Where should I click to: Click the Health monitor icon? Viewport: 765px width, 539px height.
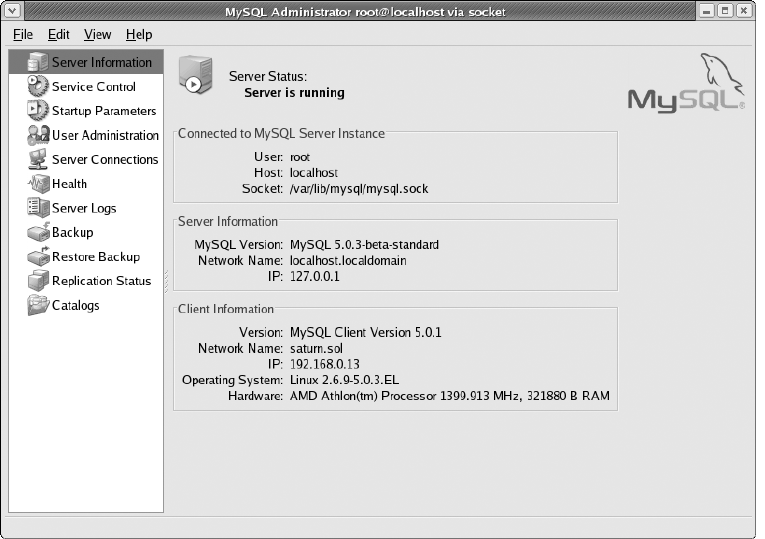click(38, 184)
